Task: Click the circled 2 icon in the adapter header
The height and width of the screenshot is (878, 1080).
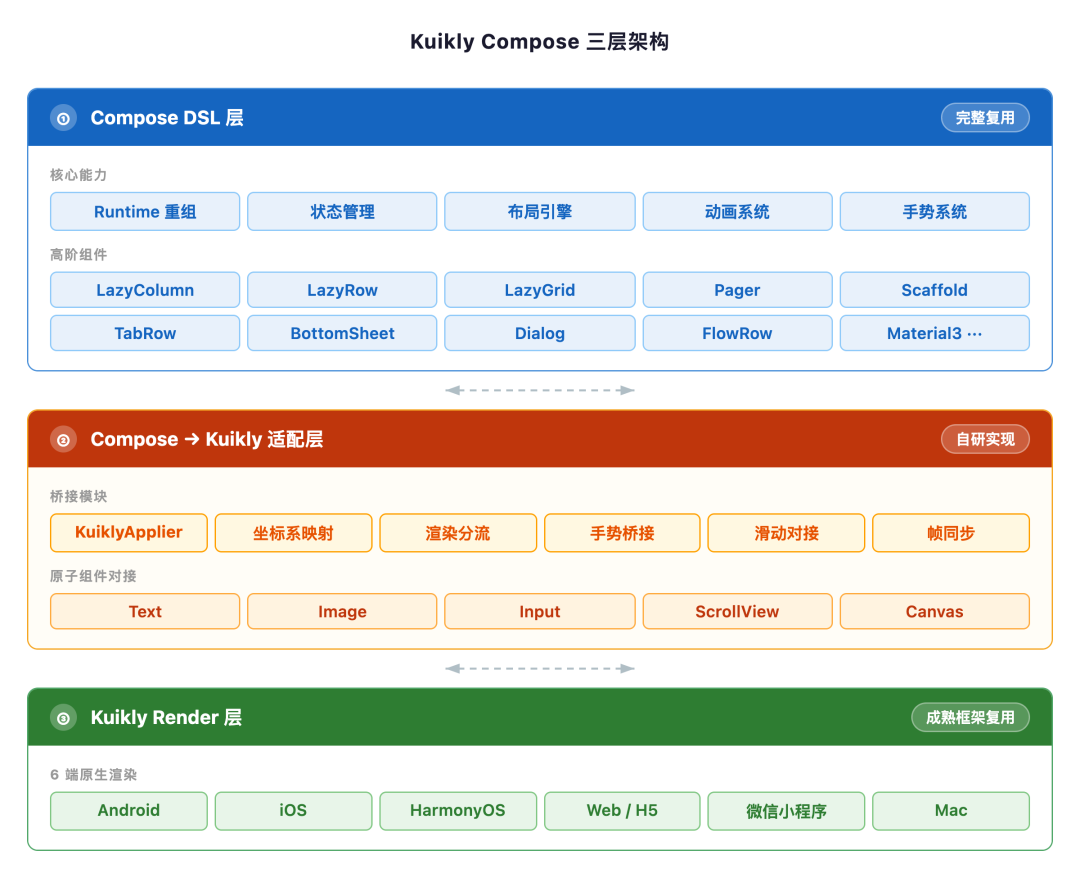Action: point(63,439)
